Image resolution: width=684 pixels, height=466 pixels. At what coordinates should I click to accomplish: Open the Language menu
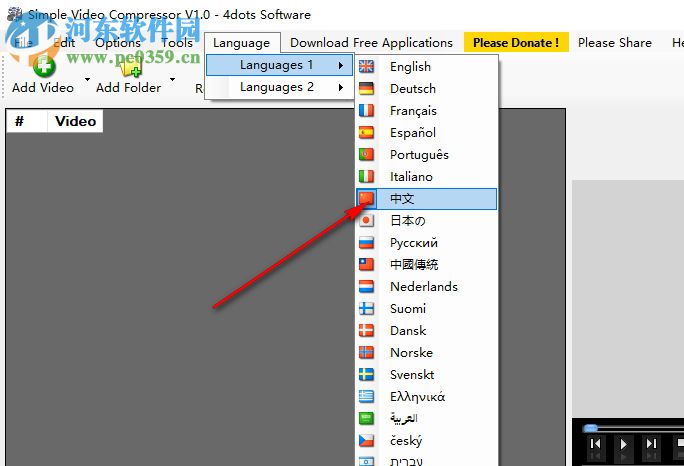(242, 43)
